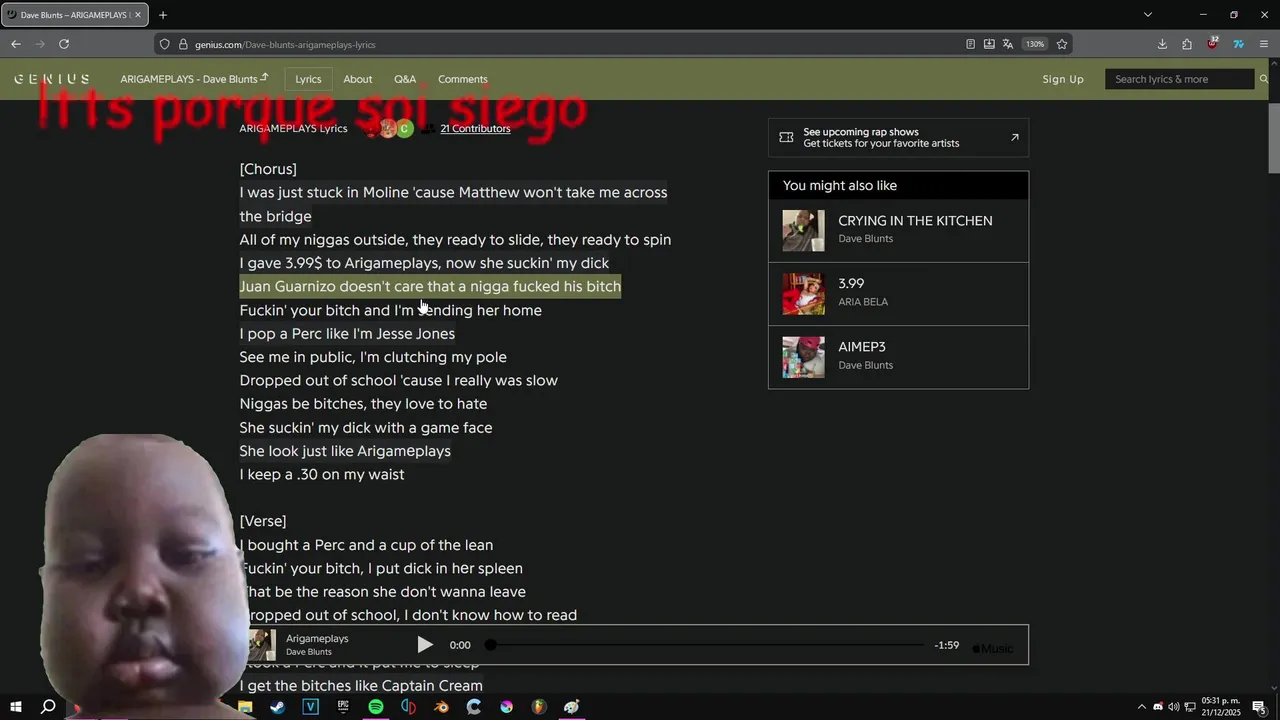Image resolution: width=1280 pixels, height=720 pixels.
Task: Click ARIGAMEPLAYS - Dave Blunts header title
Action: click(194, 79)
